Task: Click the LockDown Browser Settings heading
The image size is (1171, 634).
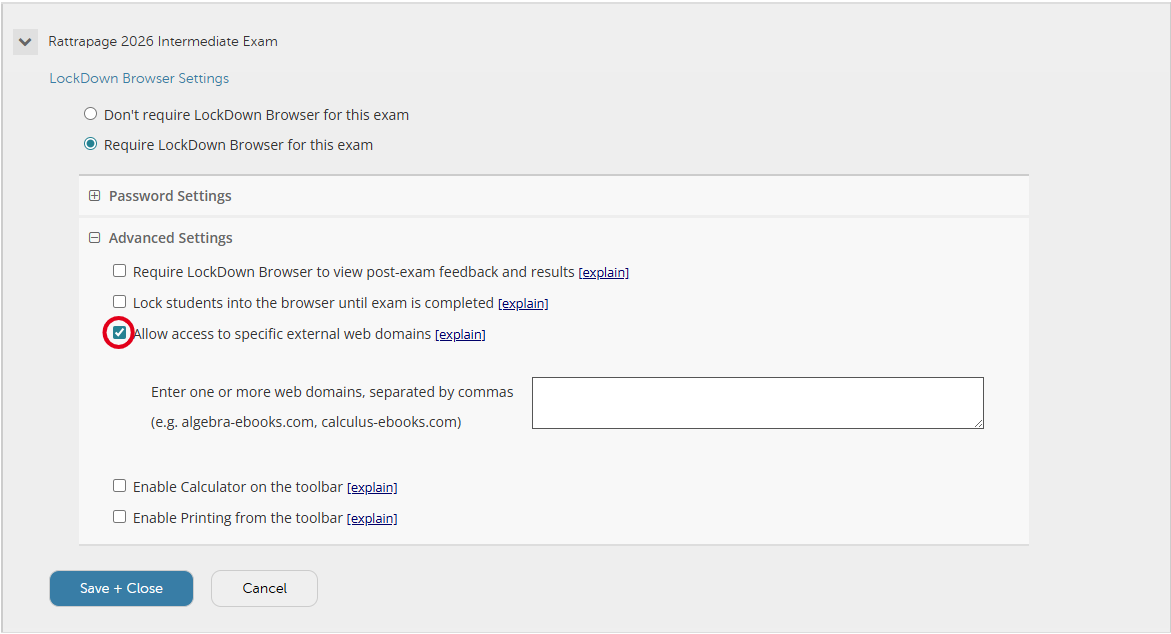Action: pos(139,78)
